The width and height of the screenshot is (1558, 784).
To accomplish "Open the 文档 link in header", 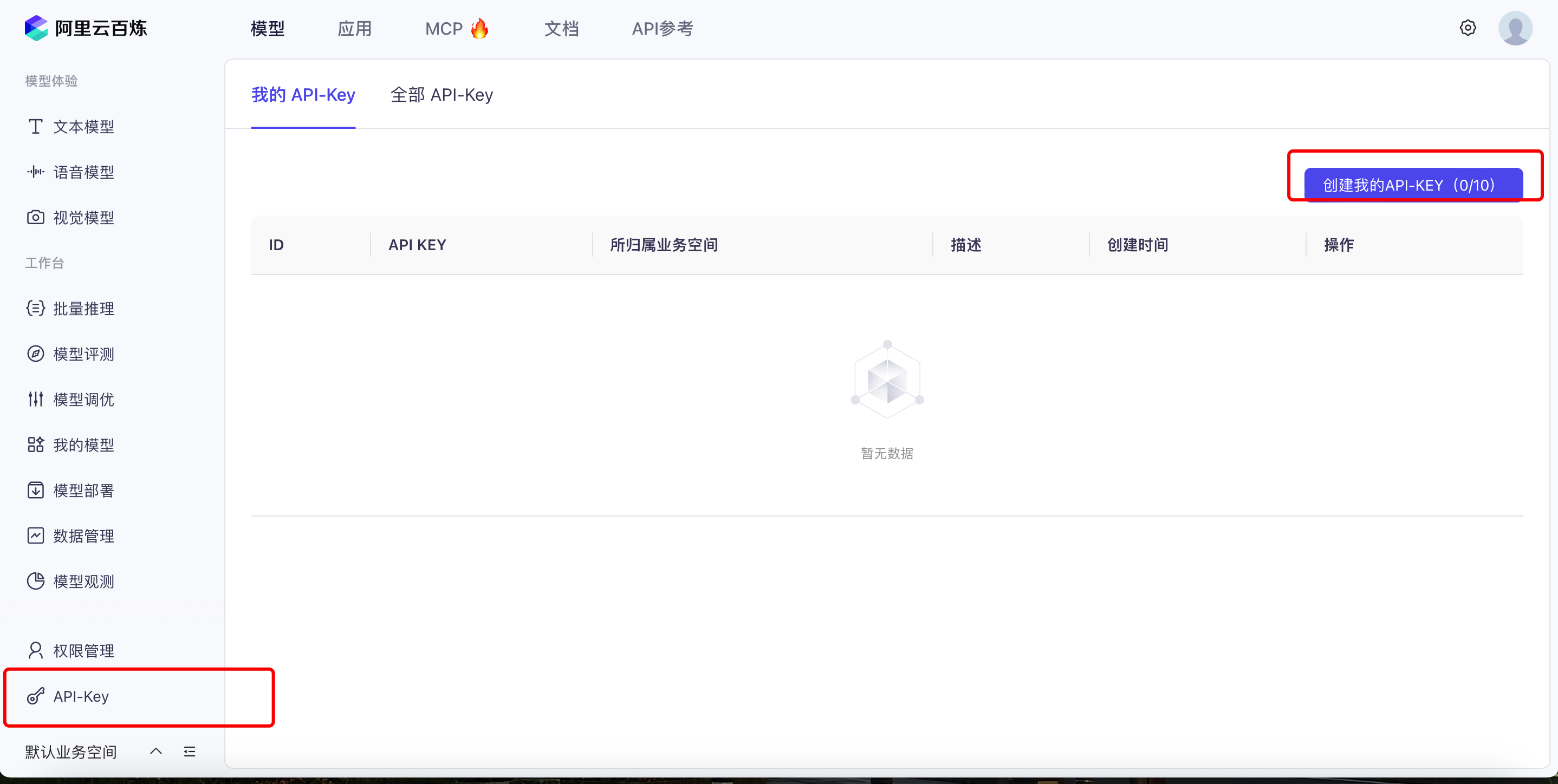I will point(561,28).
